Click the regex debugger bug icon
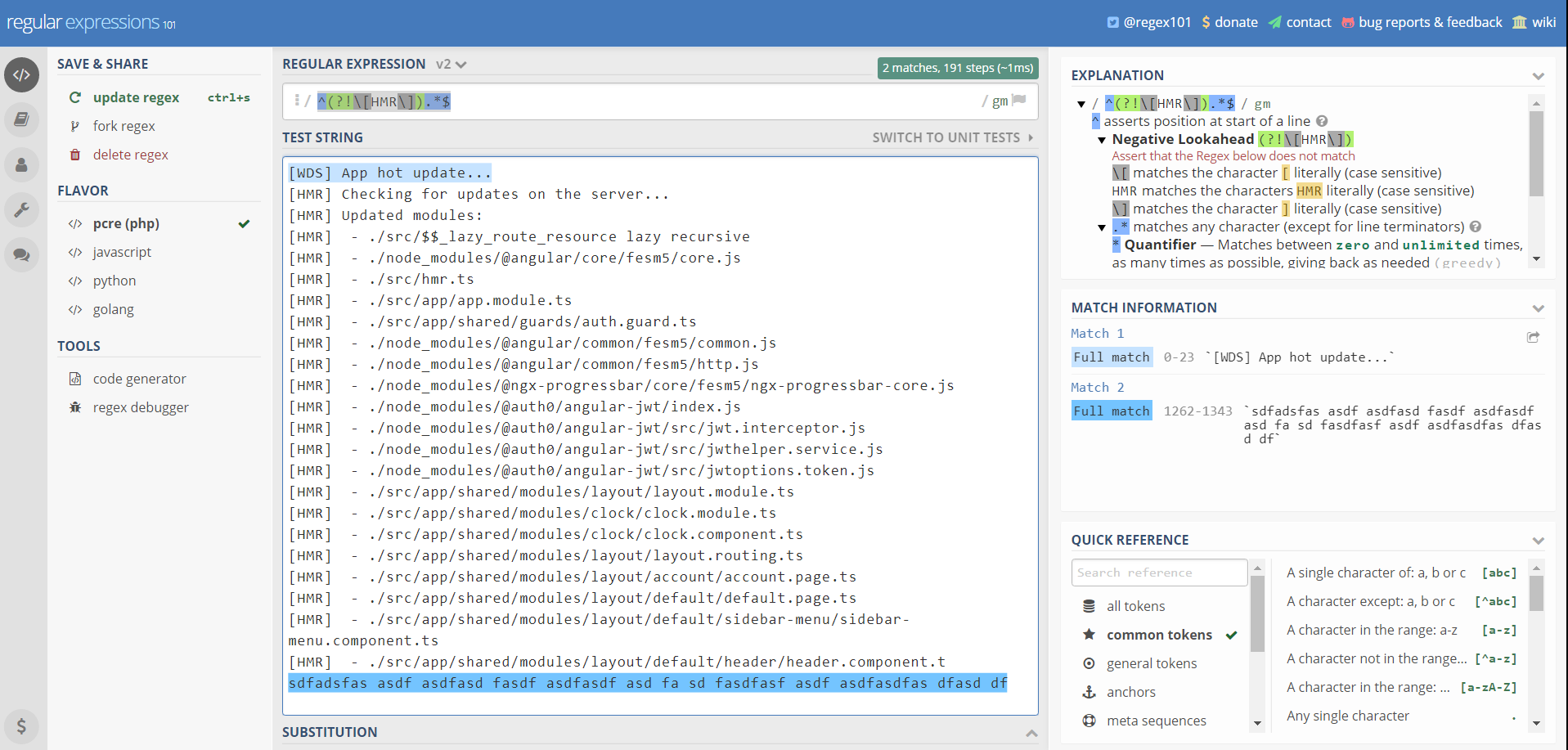 tap(75, 407)
